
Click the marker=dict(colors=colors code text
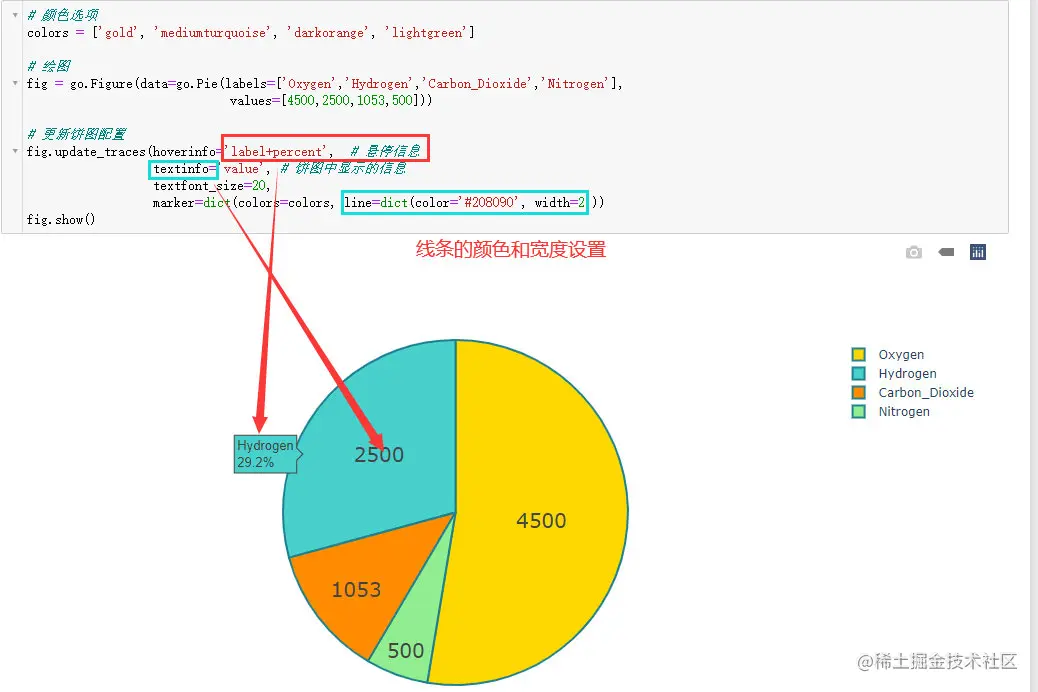coord(242,203)
